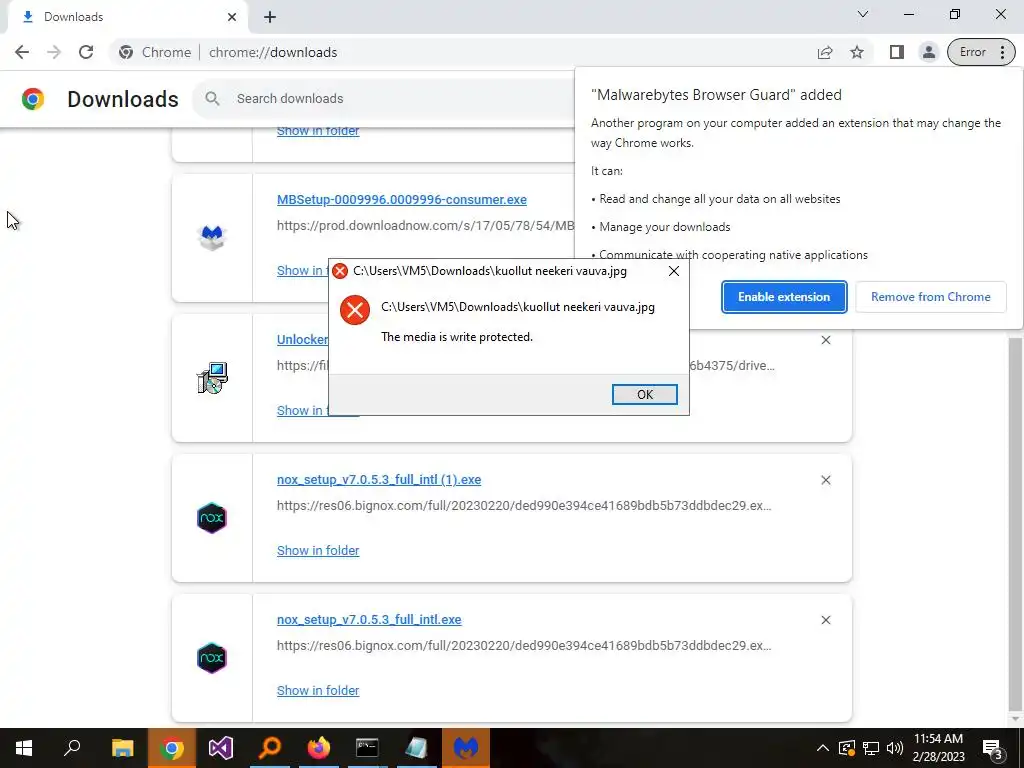Open the nox_setup_v7.0.5.3_full_intl (1).exe link
This screenshot has height=768, width=1024.
[379, 479]
